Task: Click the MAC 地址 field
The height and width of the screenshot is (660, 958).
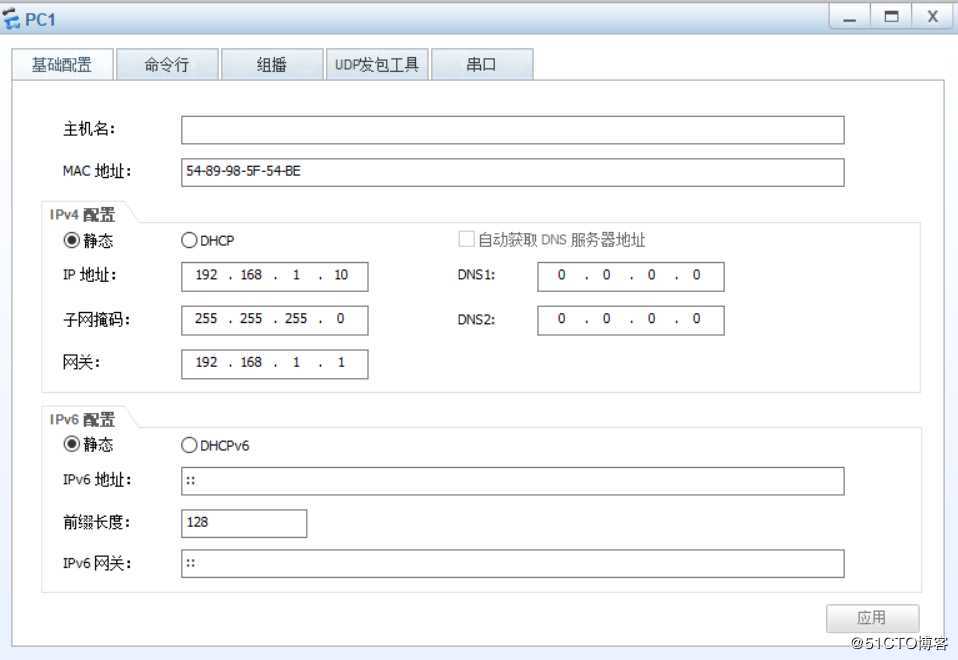Action: pos(513,172)
